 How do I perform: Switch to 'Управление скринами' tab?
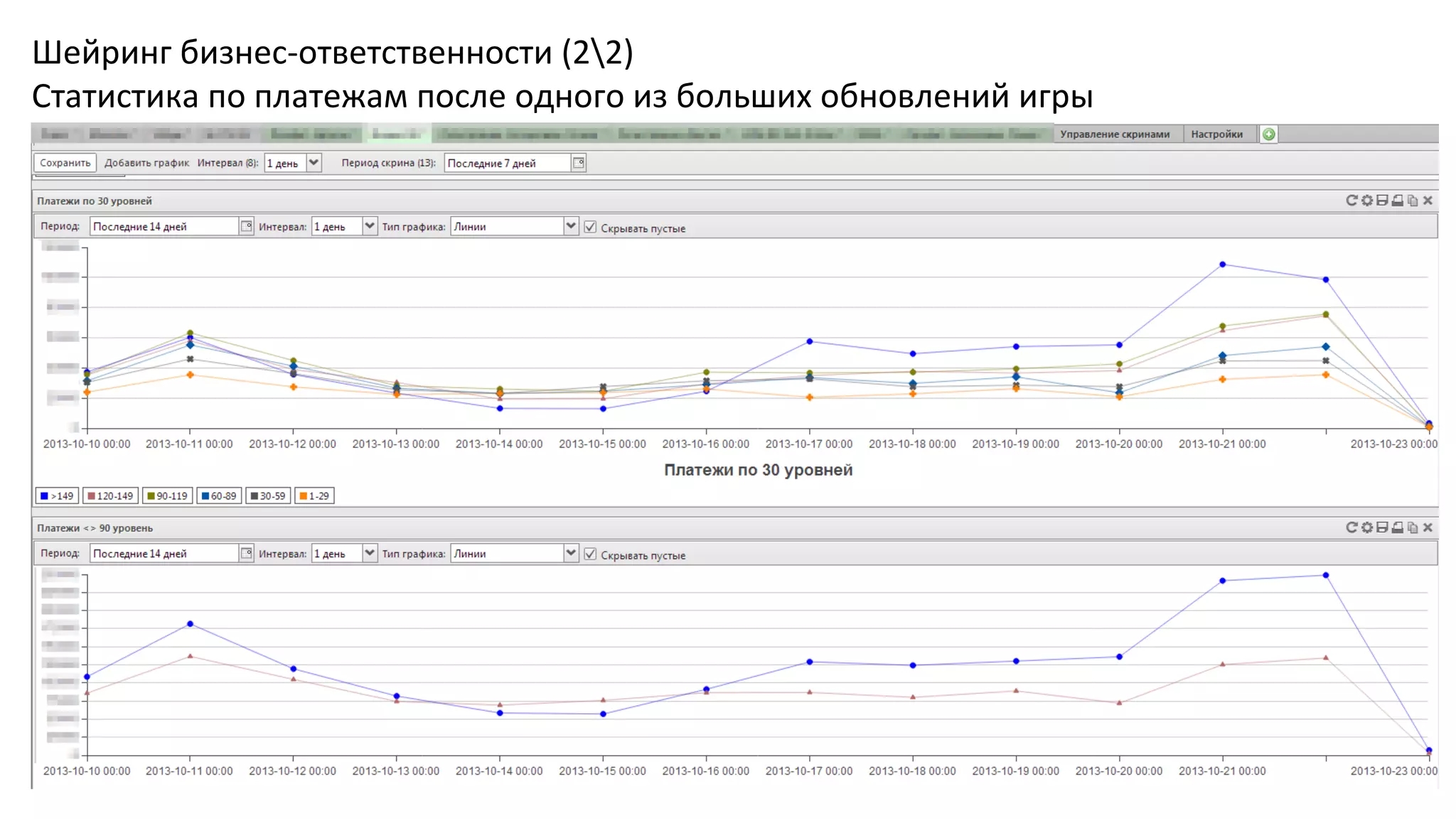(1114, 134)
